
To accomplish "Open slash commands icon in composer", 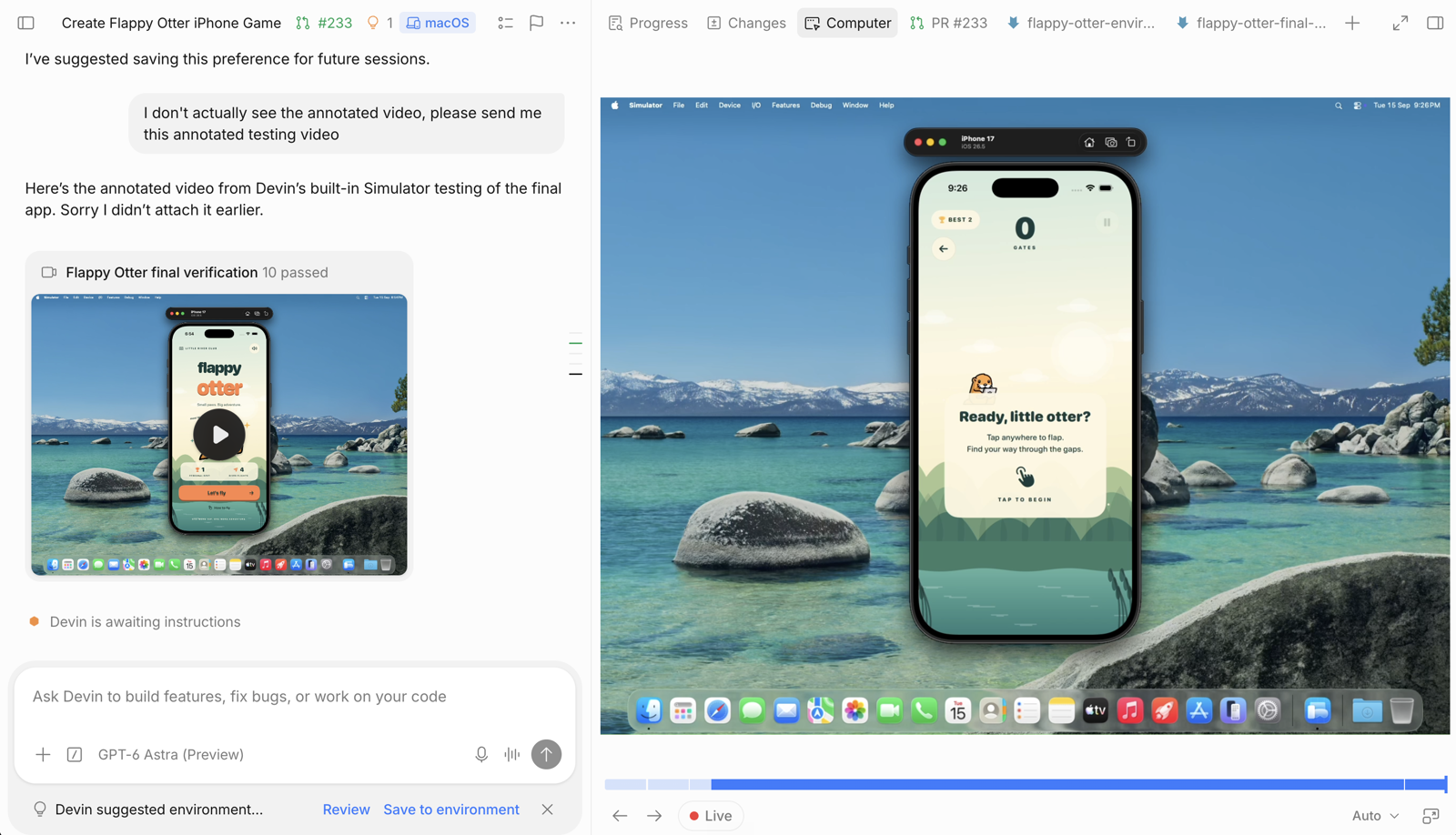I will point(75,754).
